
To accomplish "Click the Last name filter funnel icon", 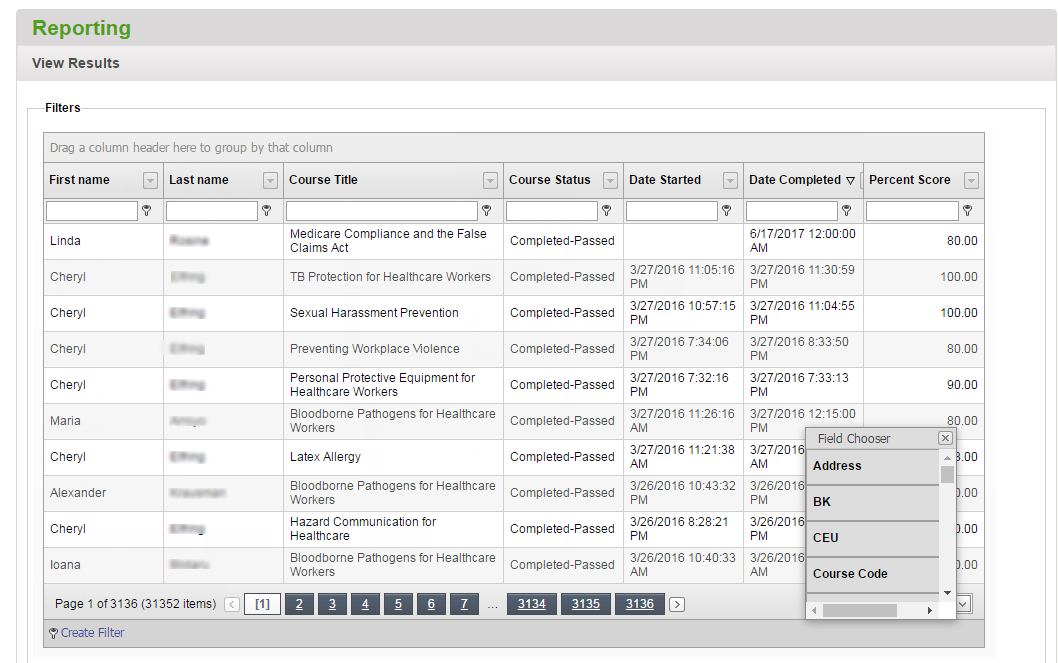I will click(267, 211).
